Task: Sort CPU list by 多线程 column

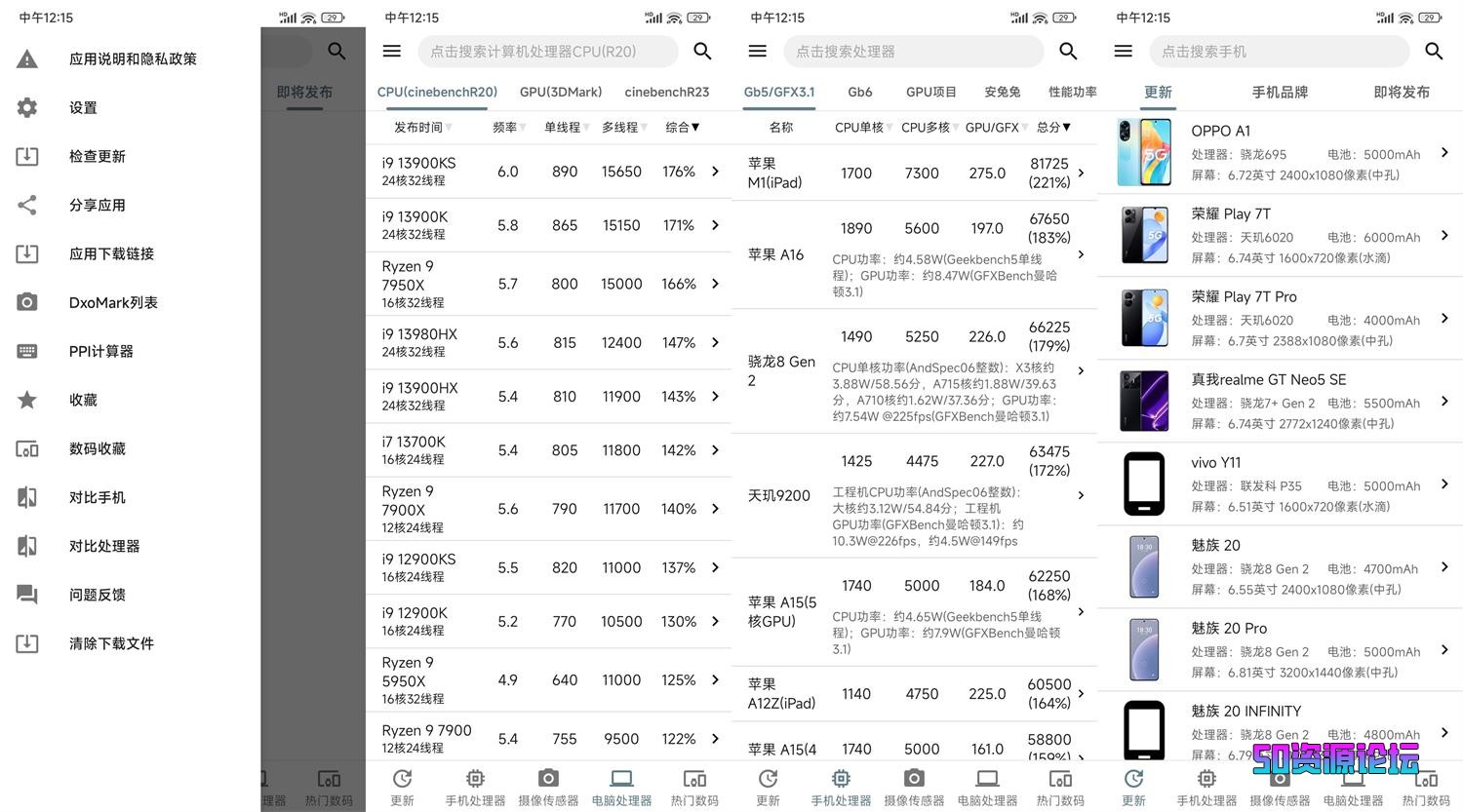Action: pos(623,128)
